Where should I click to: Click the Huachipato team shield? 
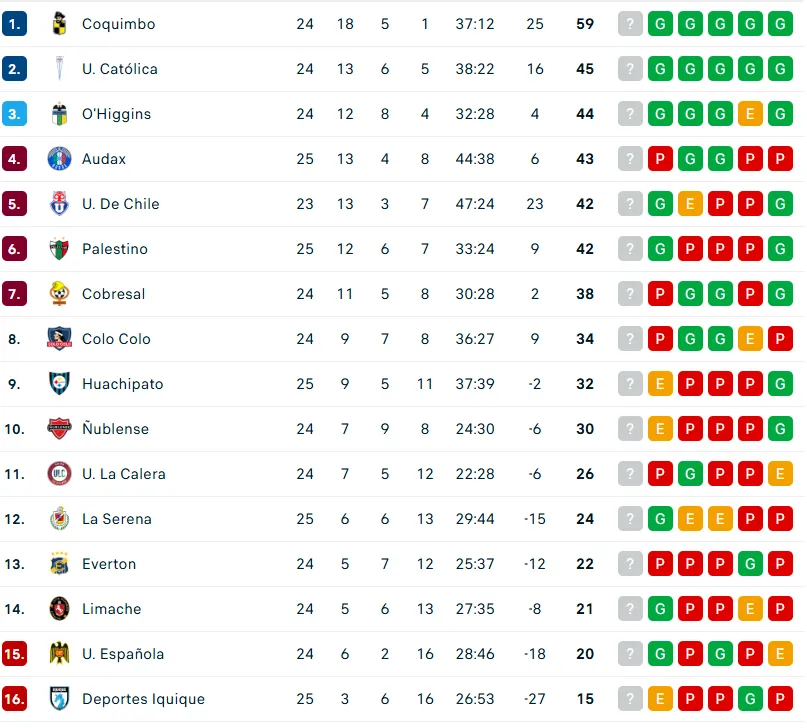(x=60, y=384)
